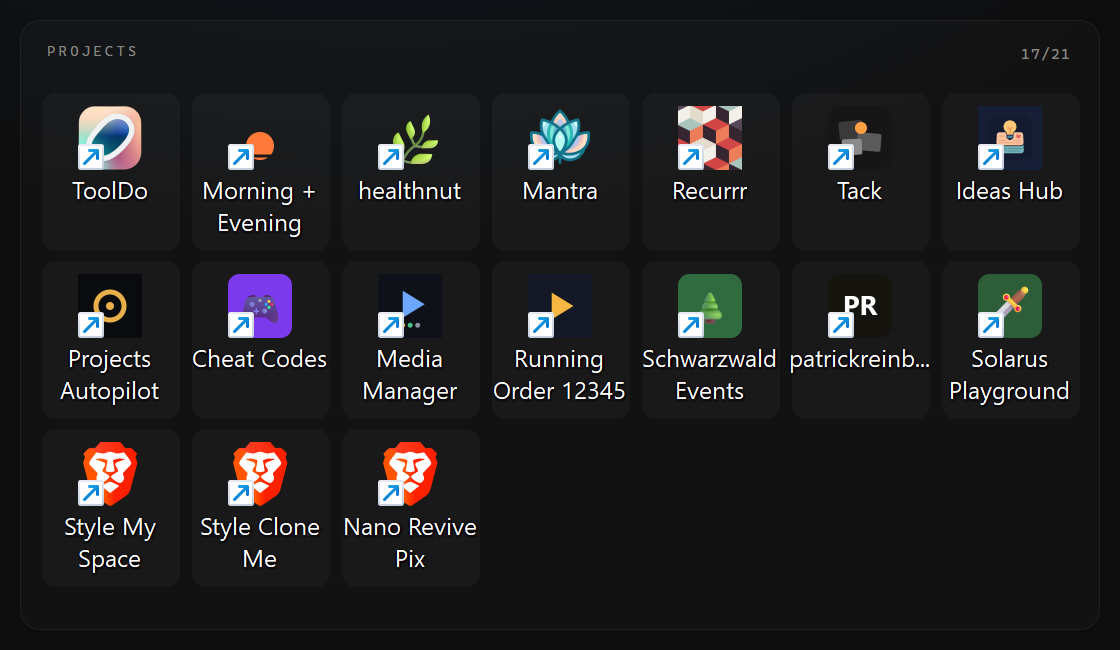Open the ToolDo shortcut icon
This screenshot has width=1120, height=650.
tap(110, 138)
